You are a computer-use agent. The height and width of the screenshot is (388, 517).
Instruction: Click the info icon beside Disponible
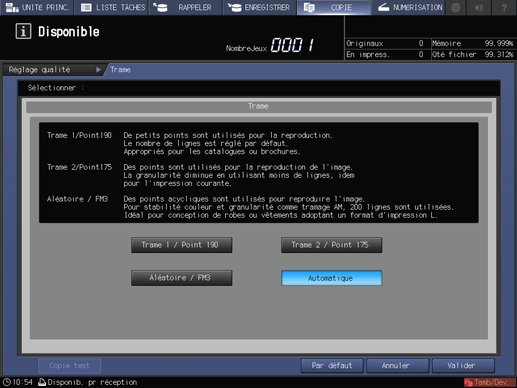[23, 32]
